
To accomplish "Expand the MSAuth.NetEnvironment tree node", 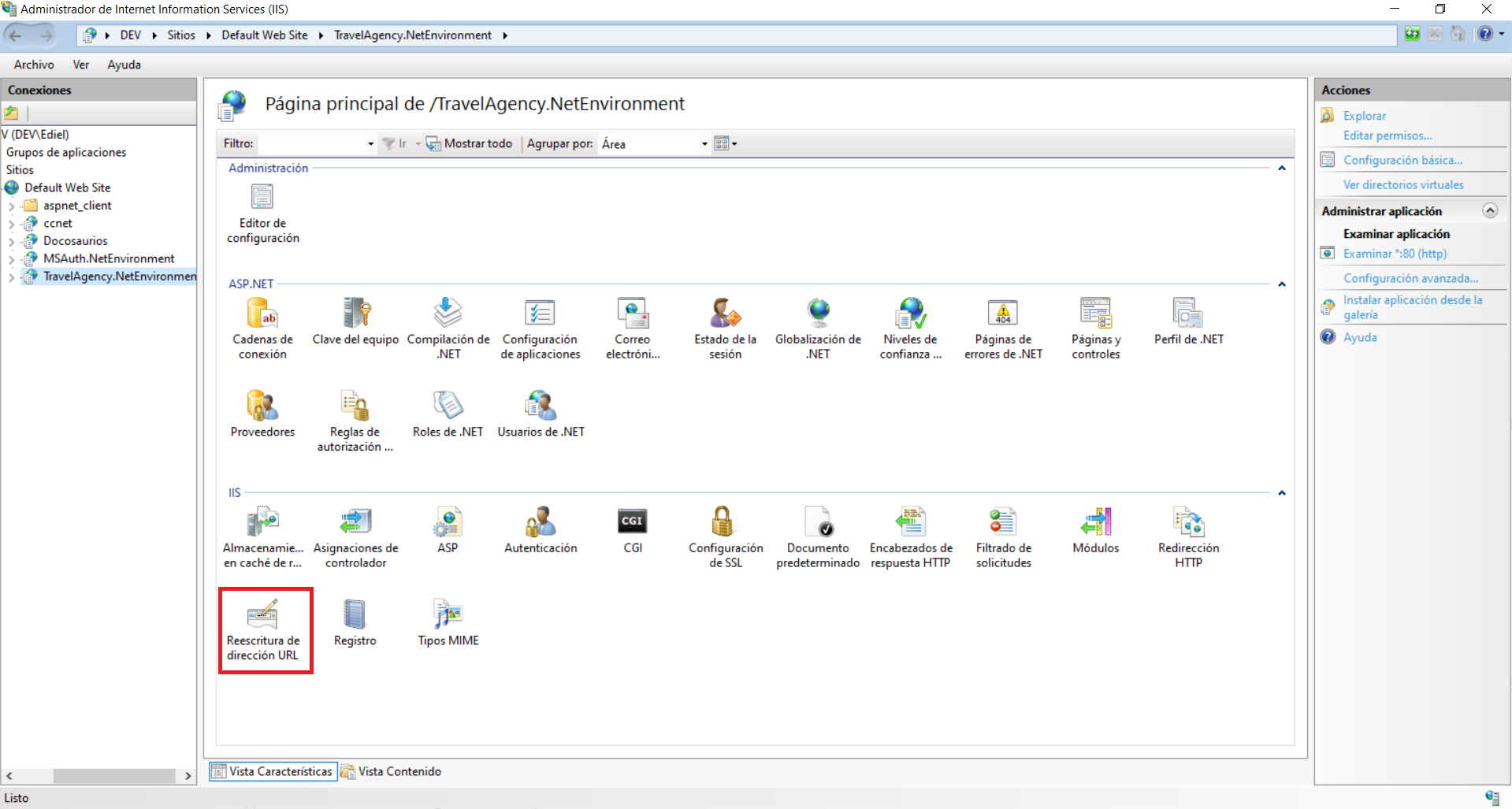I will point(11,259).
